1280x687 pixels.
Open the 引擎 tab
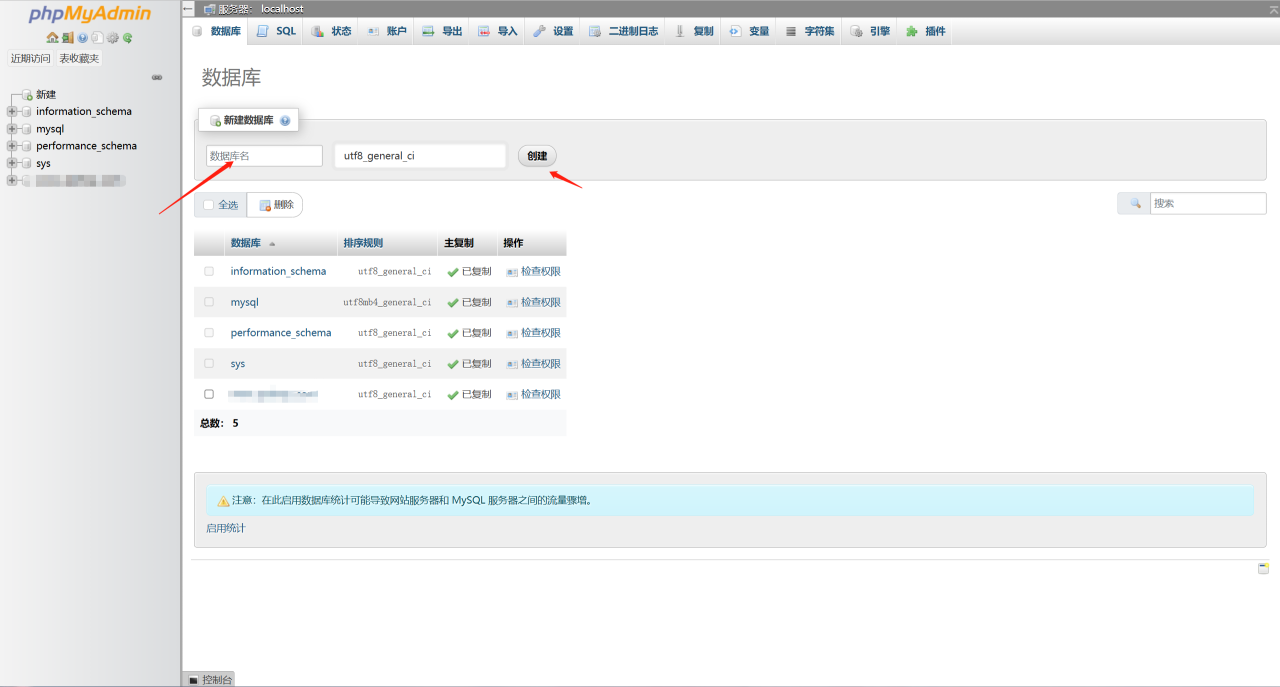[870, 31]
